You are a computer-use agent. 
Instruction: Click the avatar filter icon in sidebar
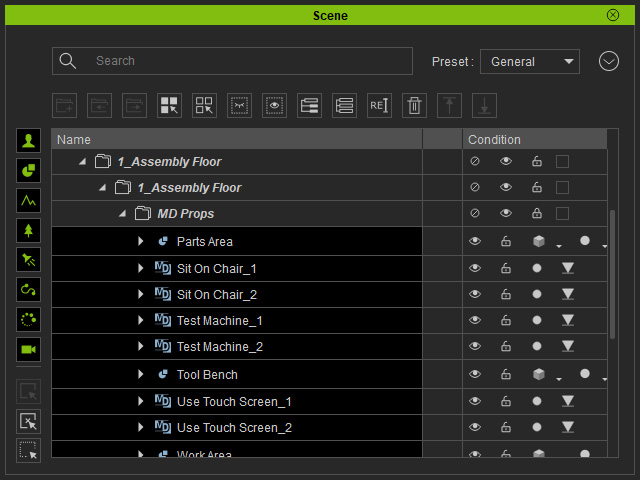point(28,141)
